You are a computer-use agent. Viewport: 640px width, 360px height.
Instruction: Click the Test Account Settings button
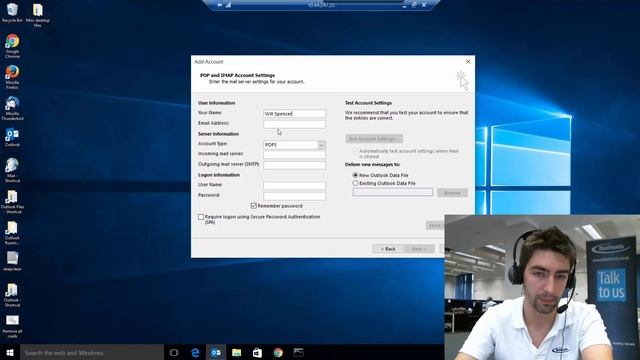(374, 139)
